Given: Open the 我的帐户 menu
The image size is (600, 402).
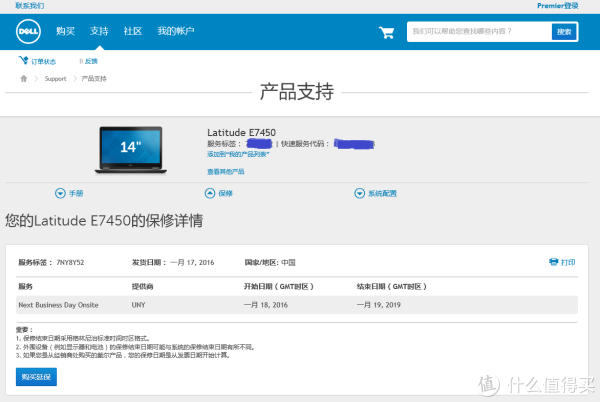Looking at the screenshot, I should point(176,31).
